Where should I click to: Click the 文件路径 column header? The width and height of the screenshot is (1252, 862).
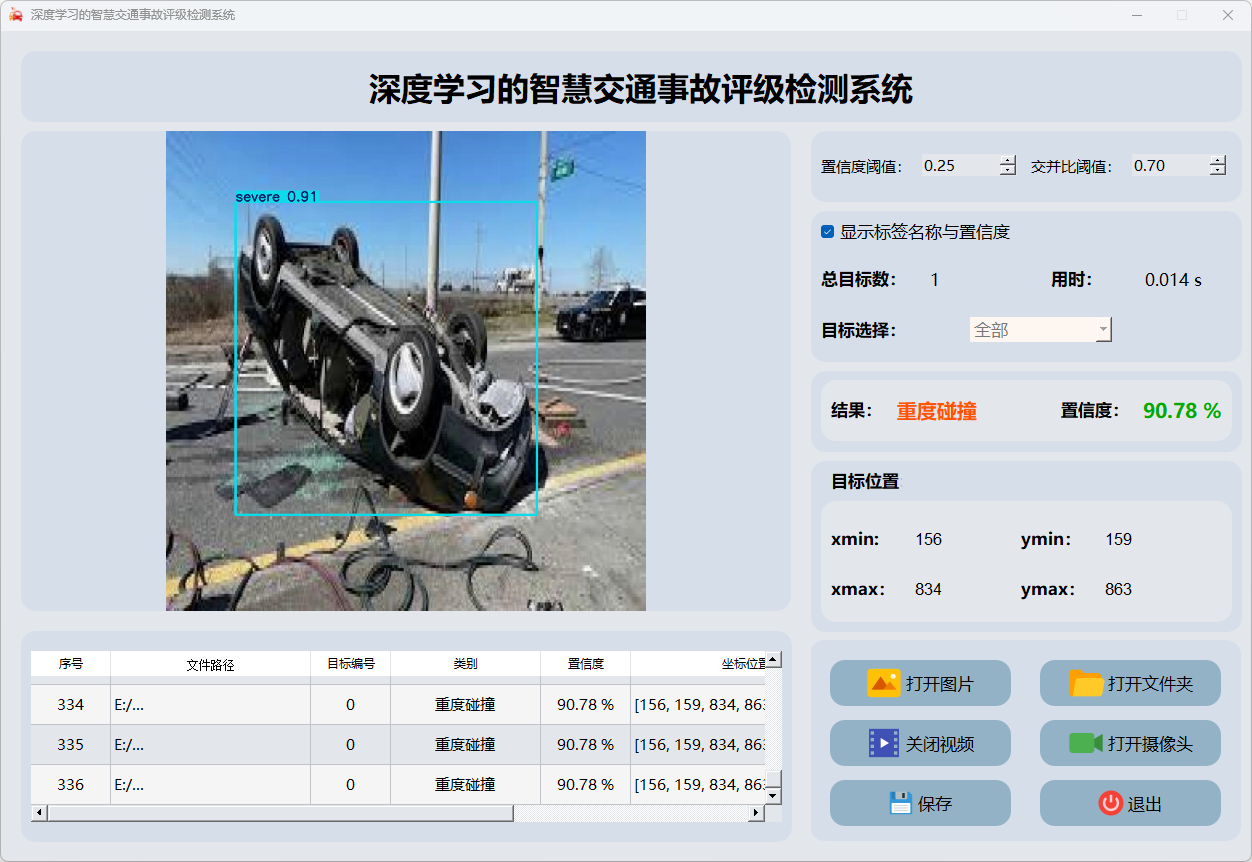[210, 664]
